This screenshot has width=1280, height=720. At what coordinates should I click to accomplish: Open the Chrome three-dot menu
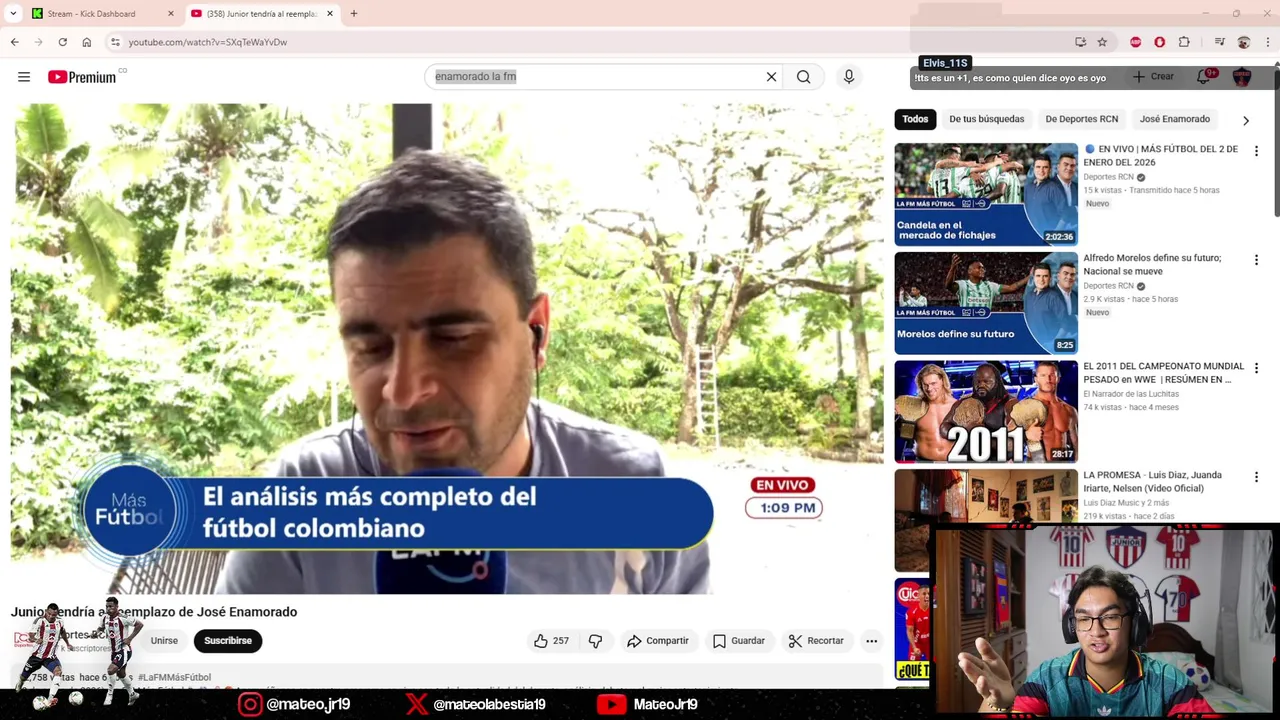point(1268,42)
